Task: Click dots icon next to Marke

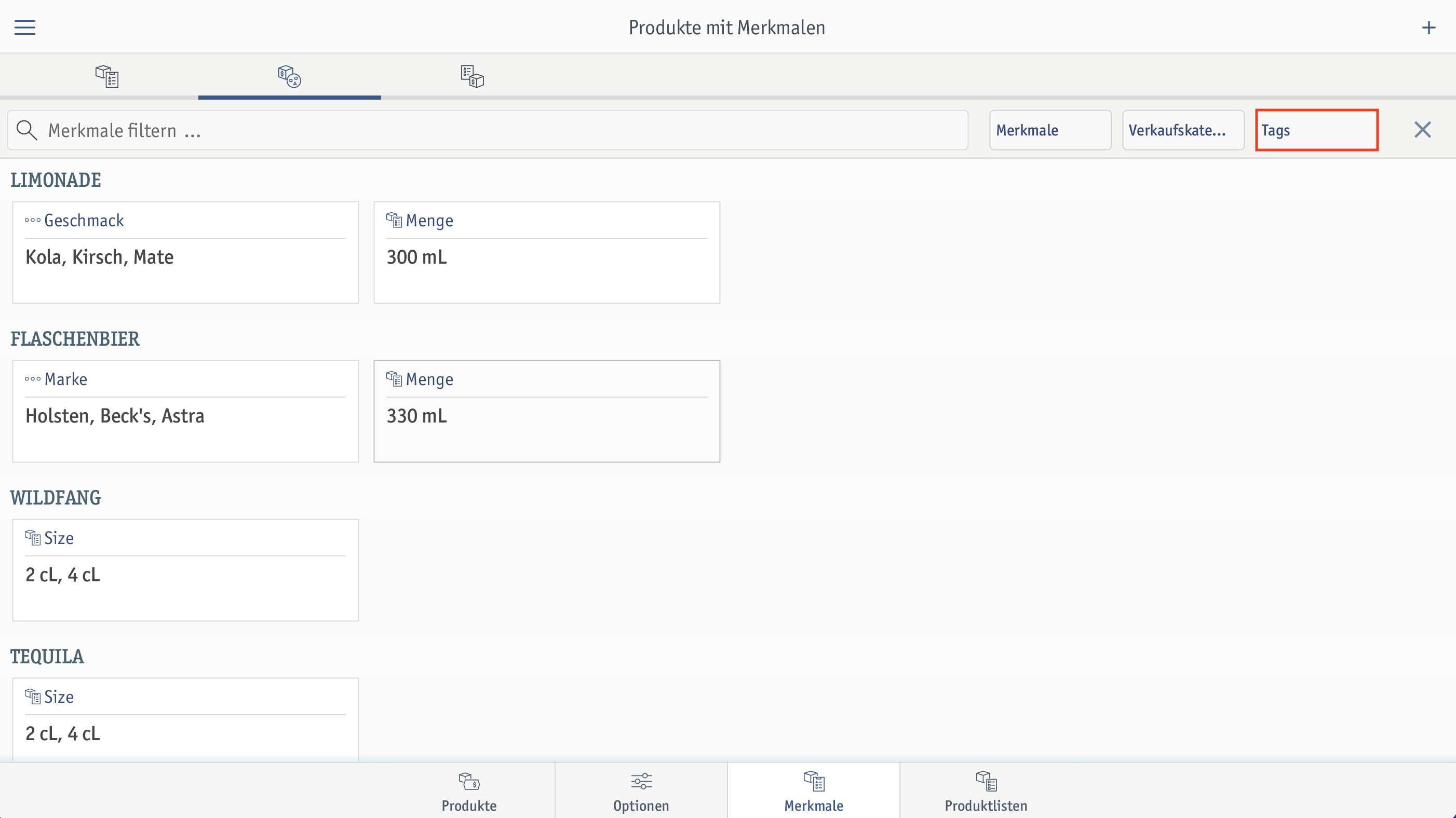Action: [32, 379]
